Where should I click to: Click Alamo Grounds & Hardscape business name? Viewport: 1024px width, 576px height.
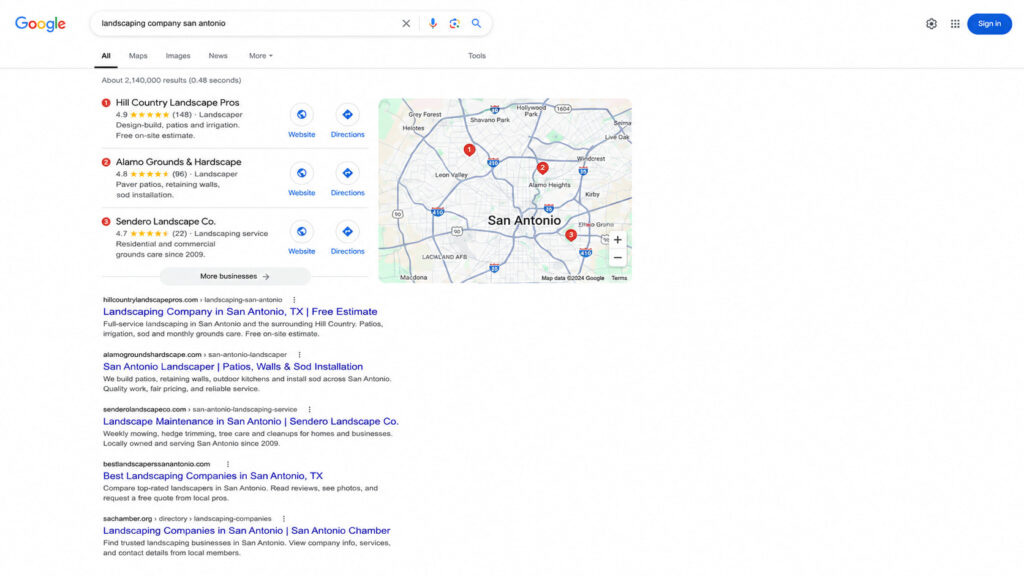[178, 162]
